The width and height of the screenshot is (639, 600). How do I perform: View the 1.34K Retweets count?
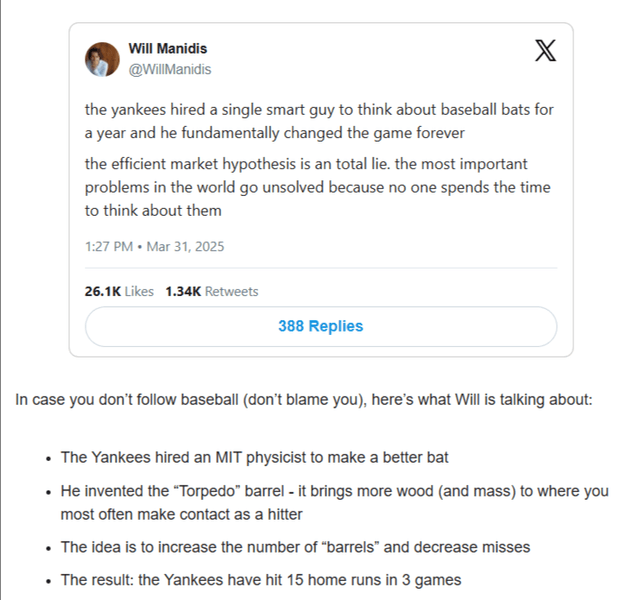coord(212,291)
